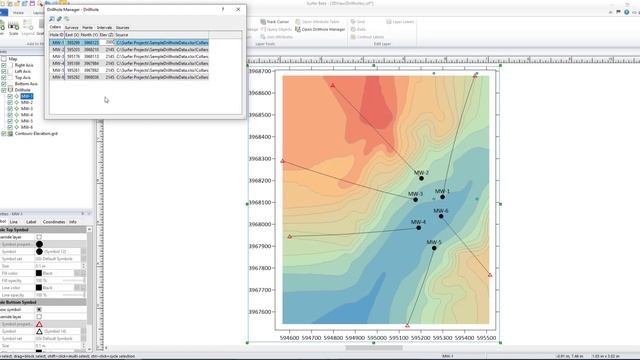Image resolution: width=640 pixels, height=360 pixels.
Task: Click the Contour Labels icon
Action: tap(353, 37)
